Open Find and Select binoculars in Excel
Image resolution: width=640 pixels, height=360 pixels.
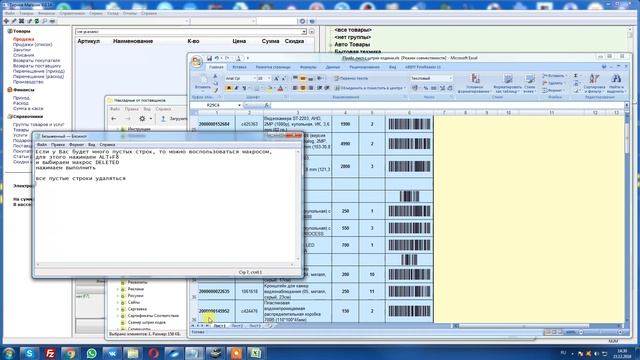click(616, 84)
